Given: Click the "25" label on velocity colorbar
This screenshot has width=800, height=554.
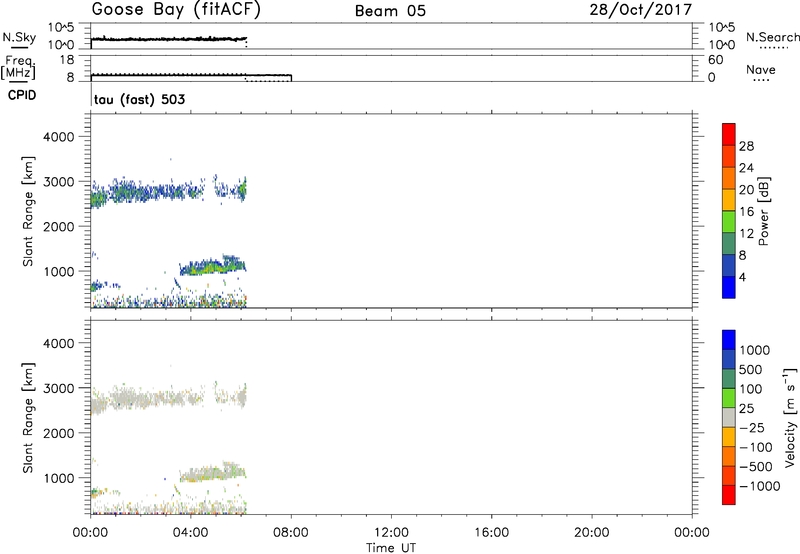Looking at the screenshot, I should 746,409.
